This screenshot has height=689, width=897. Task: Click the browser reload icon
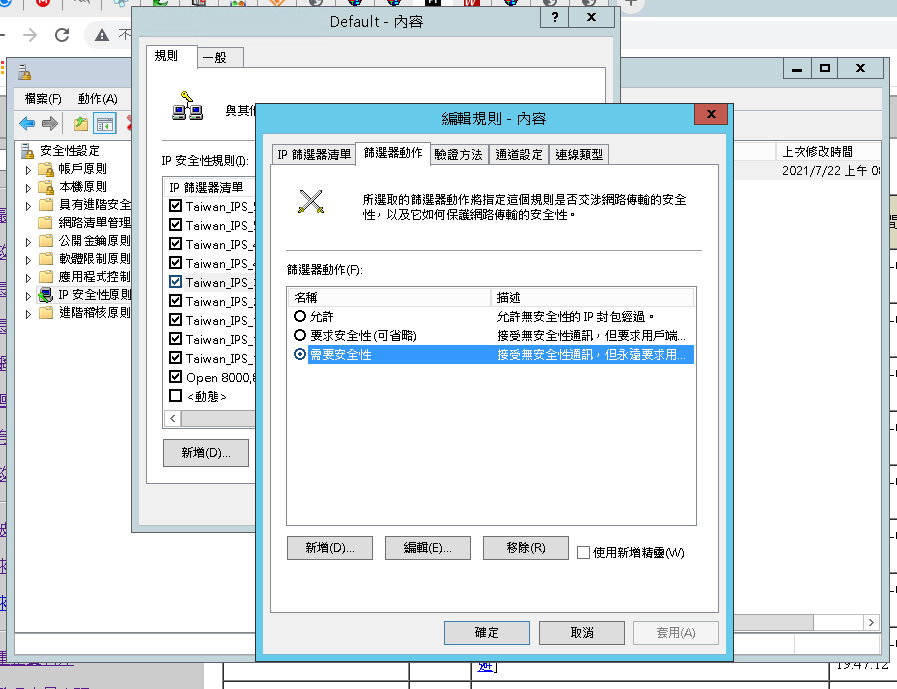point(62,34)
